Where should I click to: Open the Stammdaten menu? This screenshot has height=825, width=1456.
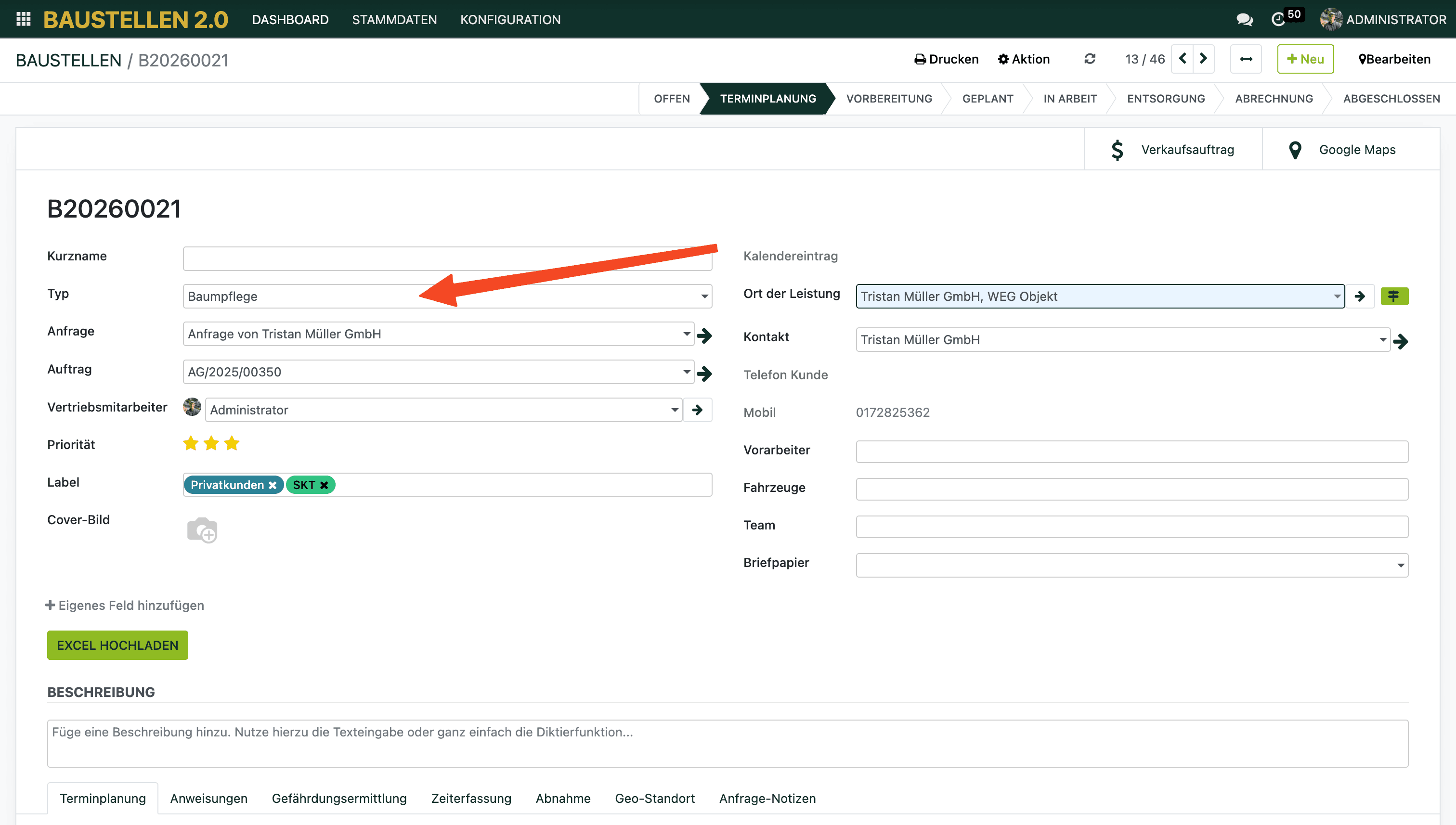point(394,19)
